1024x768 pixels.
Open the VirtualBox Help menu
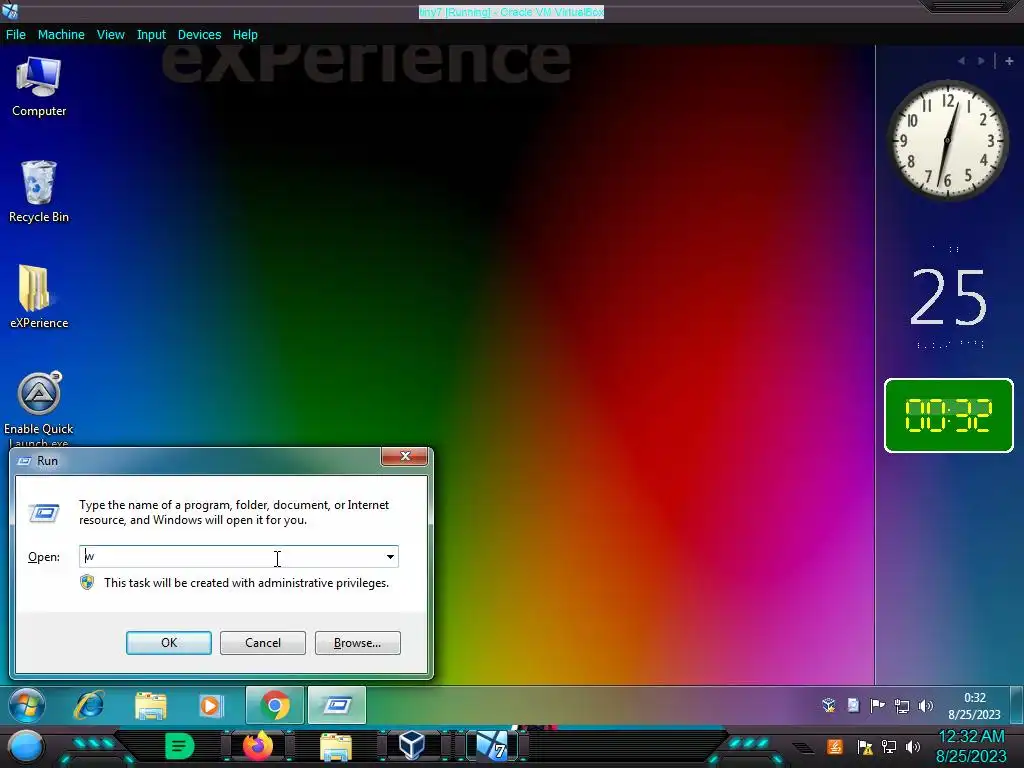tap(245, 35)
